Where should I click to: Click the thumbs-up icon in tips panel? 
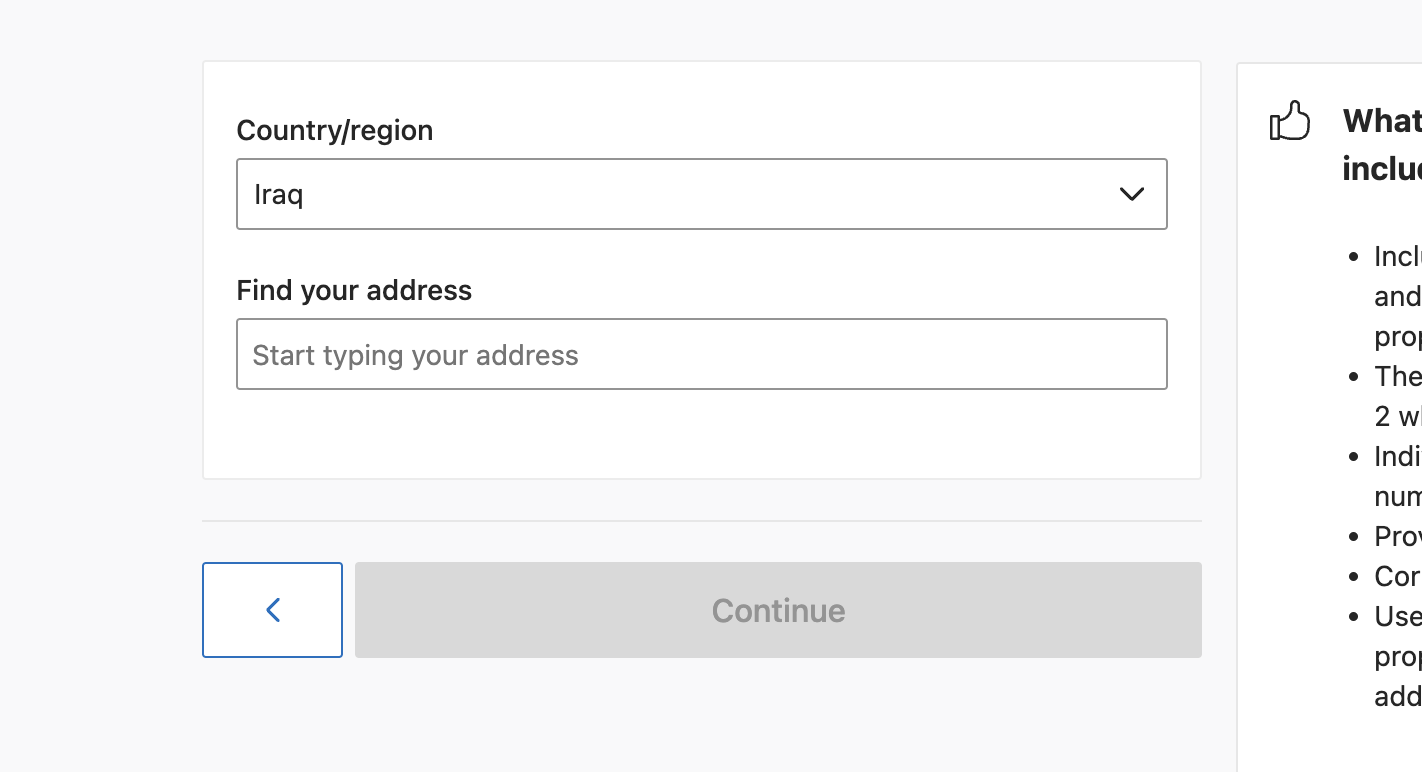pyautogui.click(x=1289, y=122)
